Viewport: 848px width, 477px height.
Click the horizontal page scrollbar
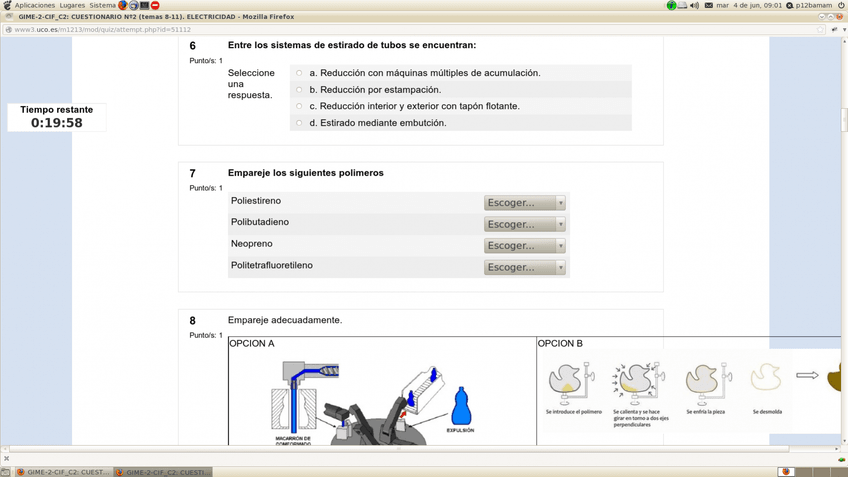click(x=399, y=449)
